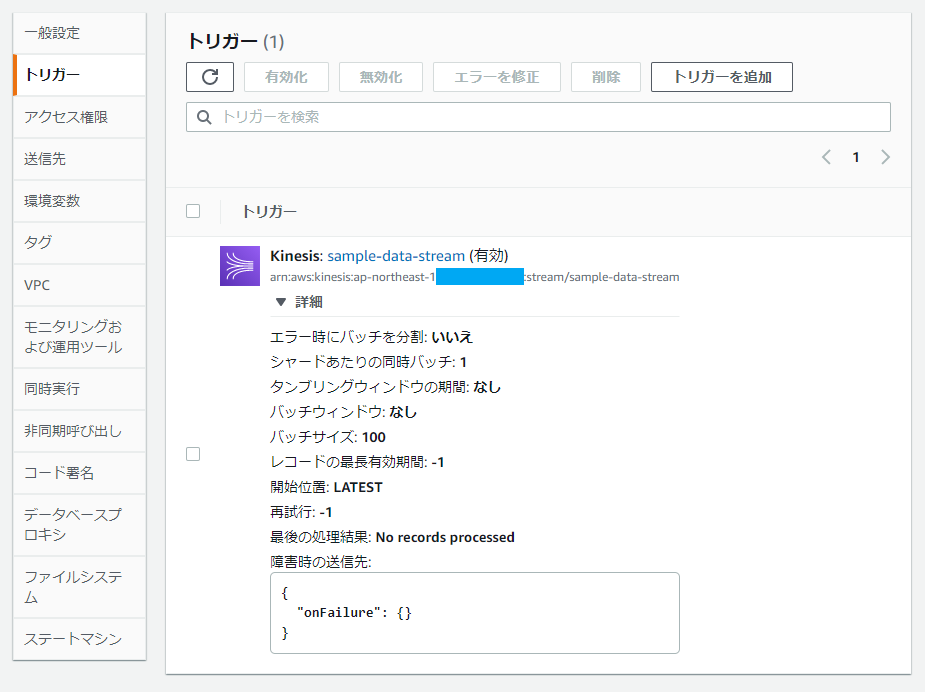Open コード署名 in sidebar

pos(79,473)
